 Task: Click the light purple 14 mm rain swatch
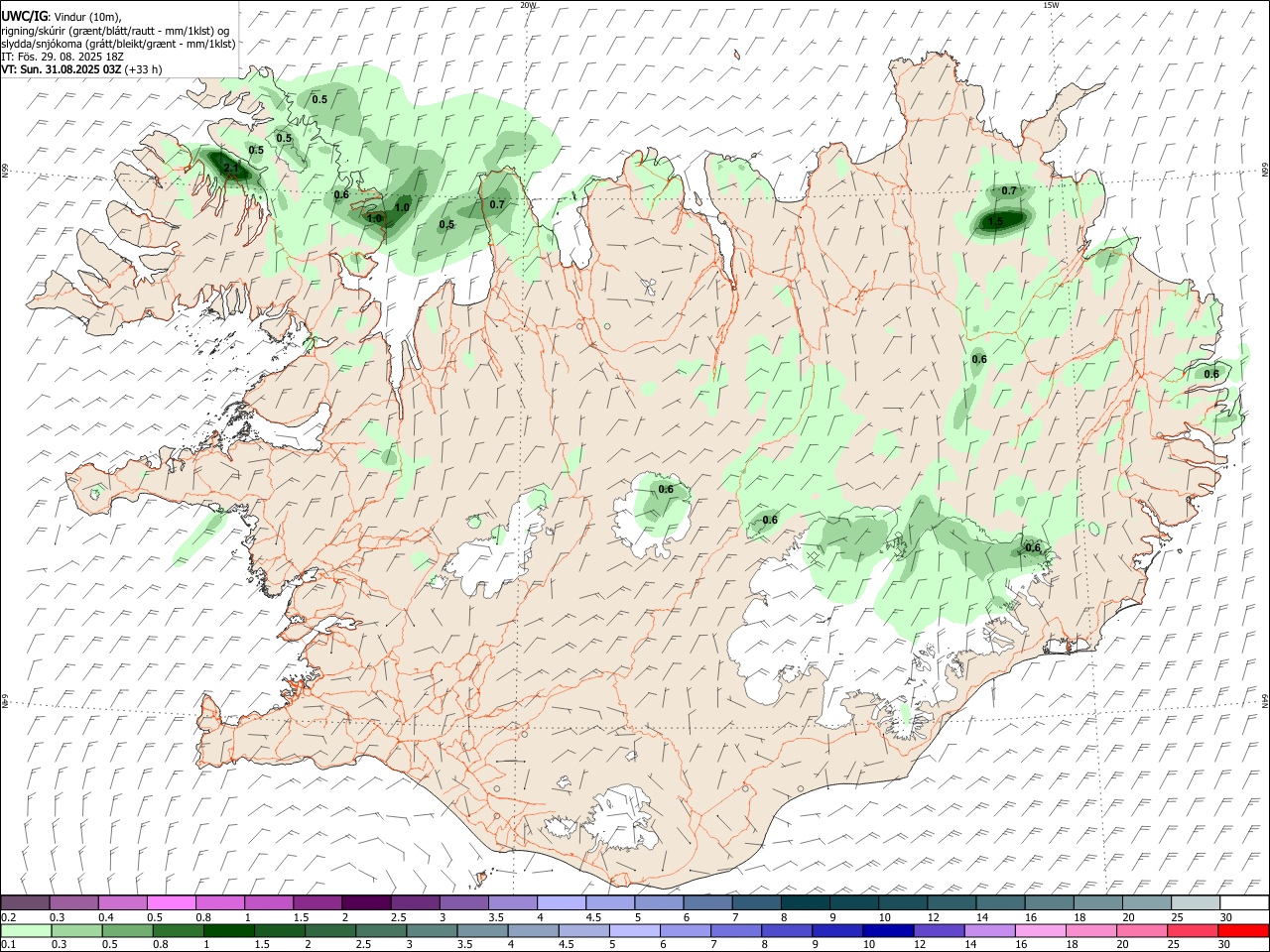coord(989,930)
